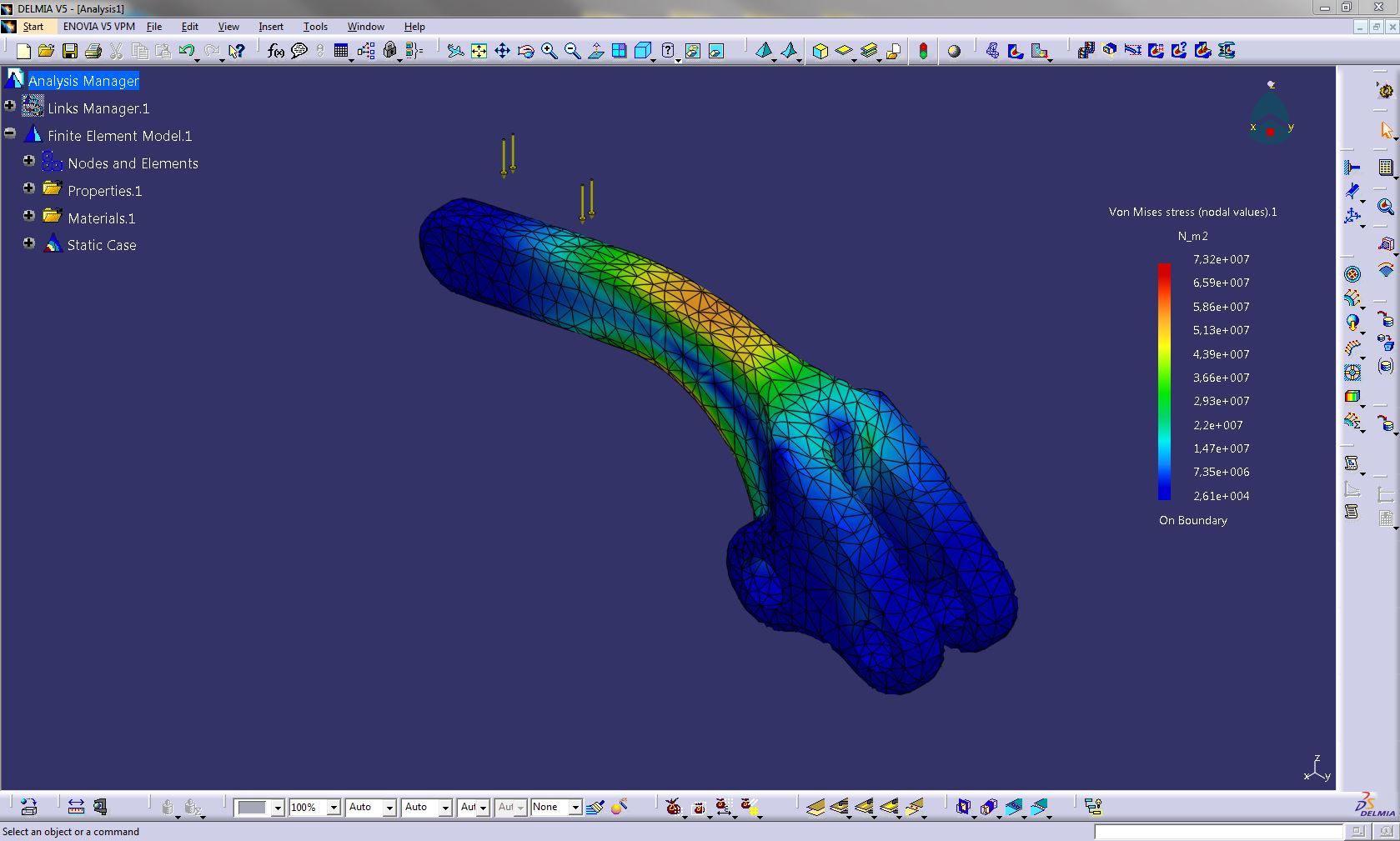Open the Edit menu
This screenshot has height=841, width=1400.
point(190,27)
